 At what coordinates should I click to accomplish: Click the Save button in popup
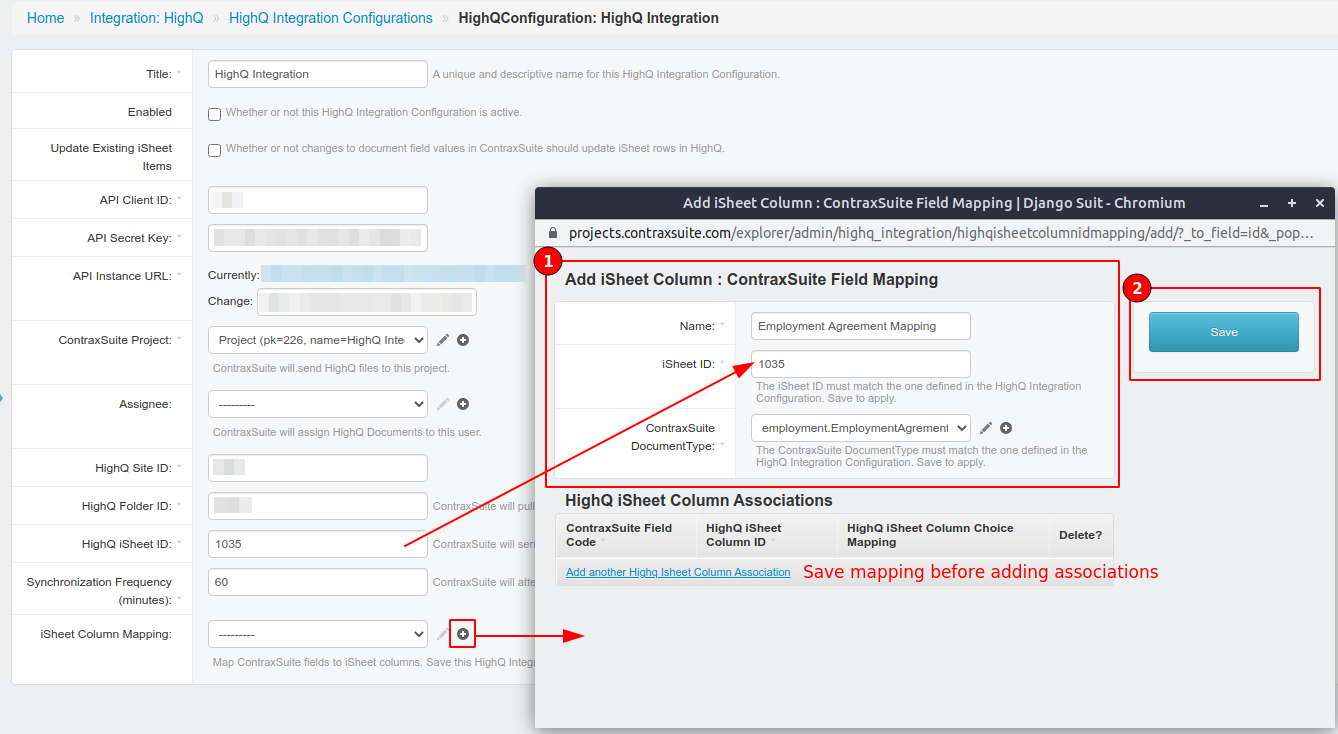tap(1224, 332)
